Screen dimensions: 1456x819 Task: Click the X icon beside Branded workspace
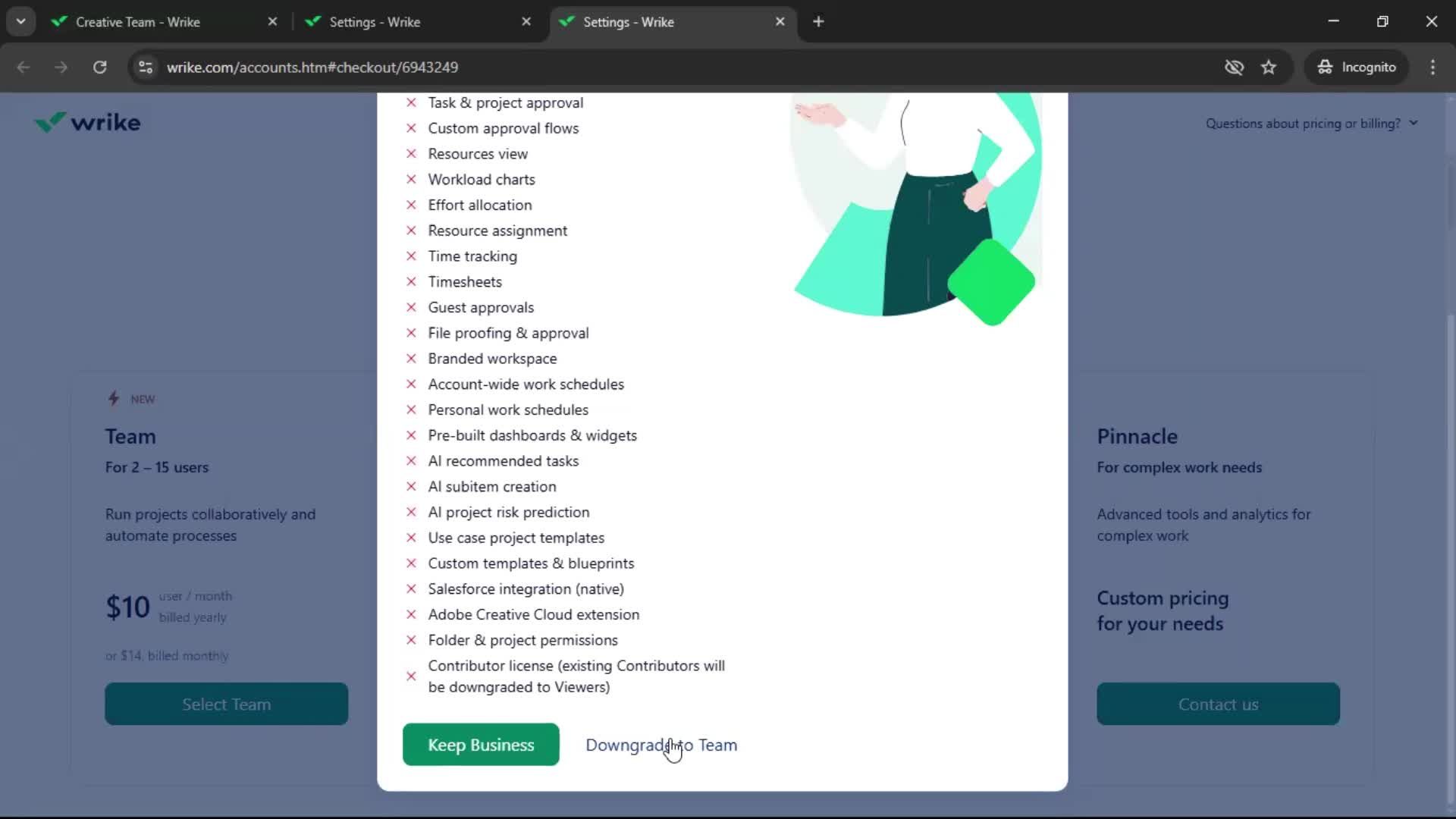tap(411, 358)
